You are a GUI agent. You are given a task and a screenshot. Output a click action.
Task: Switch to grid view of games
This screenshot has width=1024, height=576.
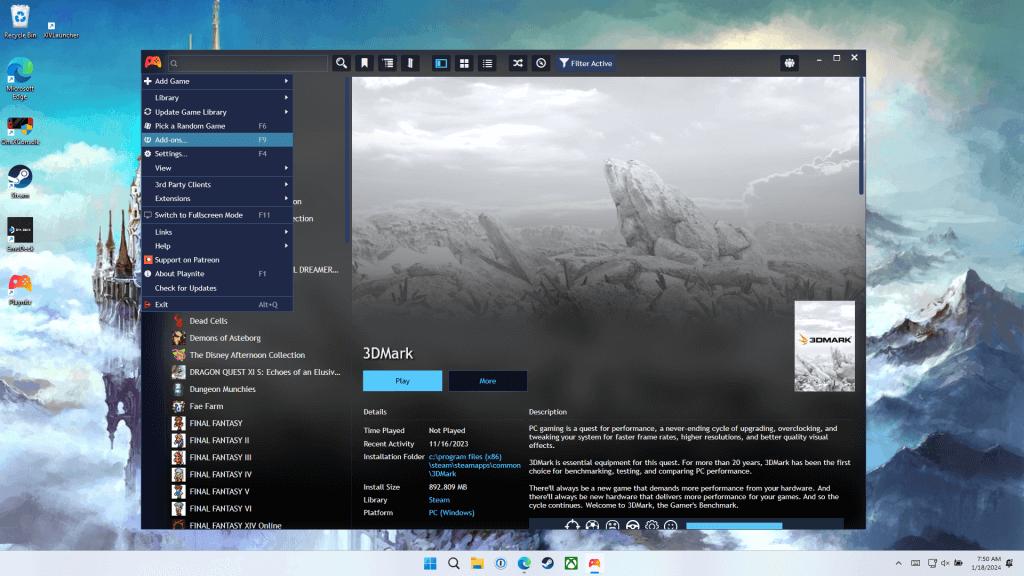(464, 63)
